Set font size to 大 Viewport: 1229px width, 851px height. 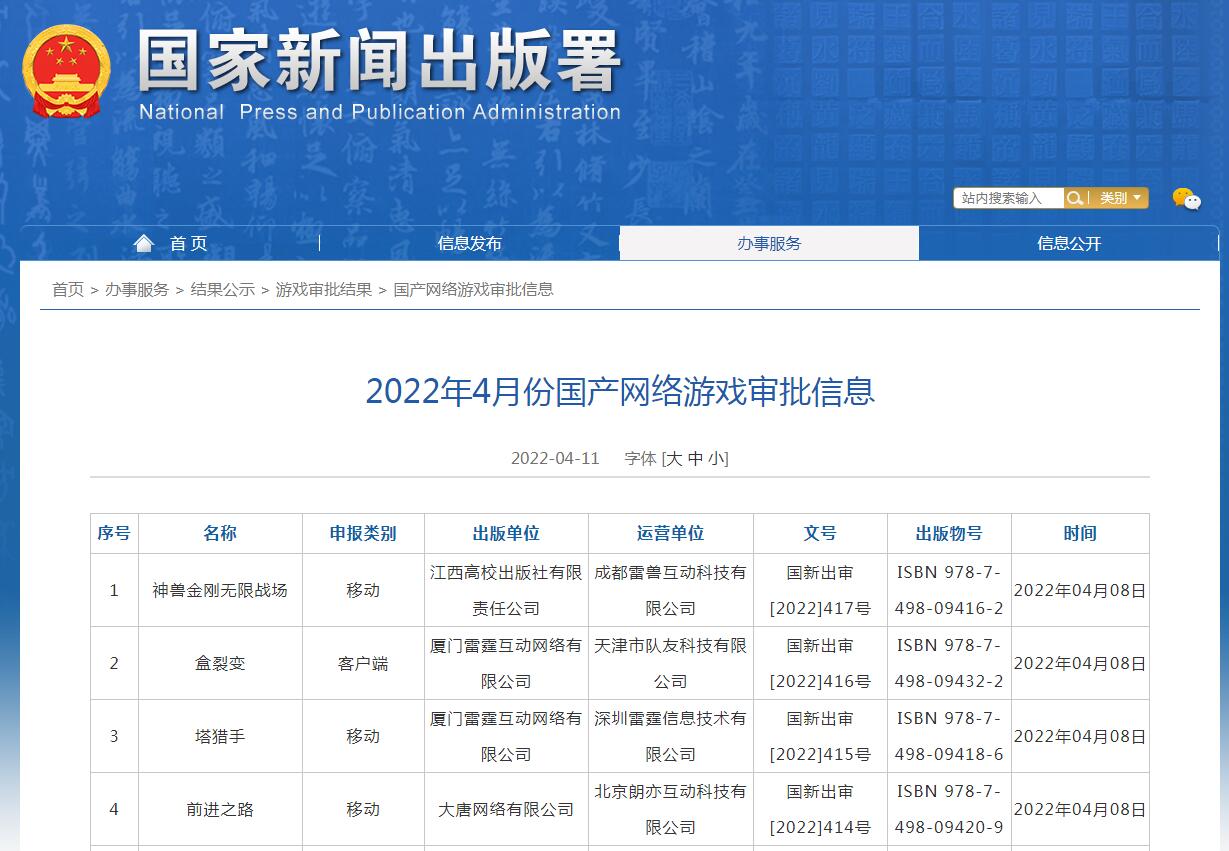(x=674, y=458)
